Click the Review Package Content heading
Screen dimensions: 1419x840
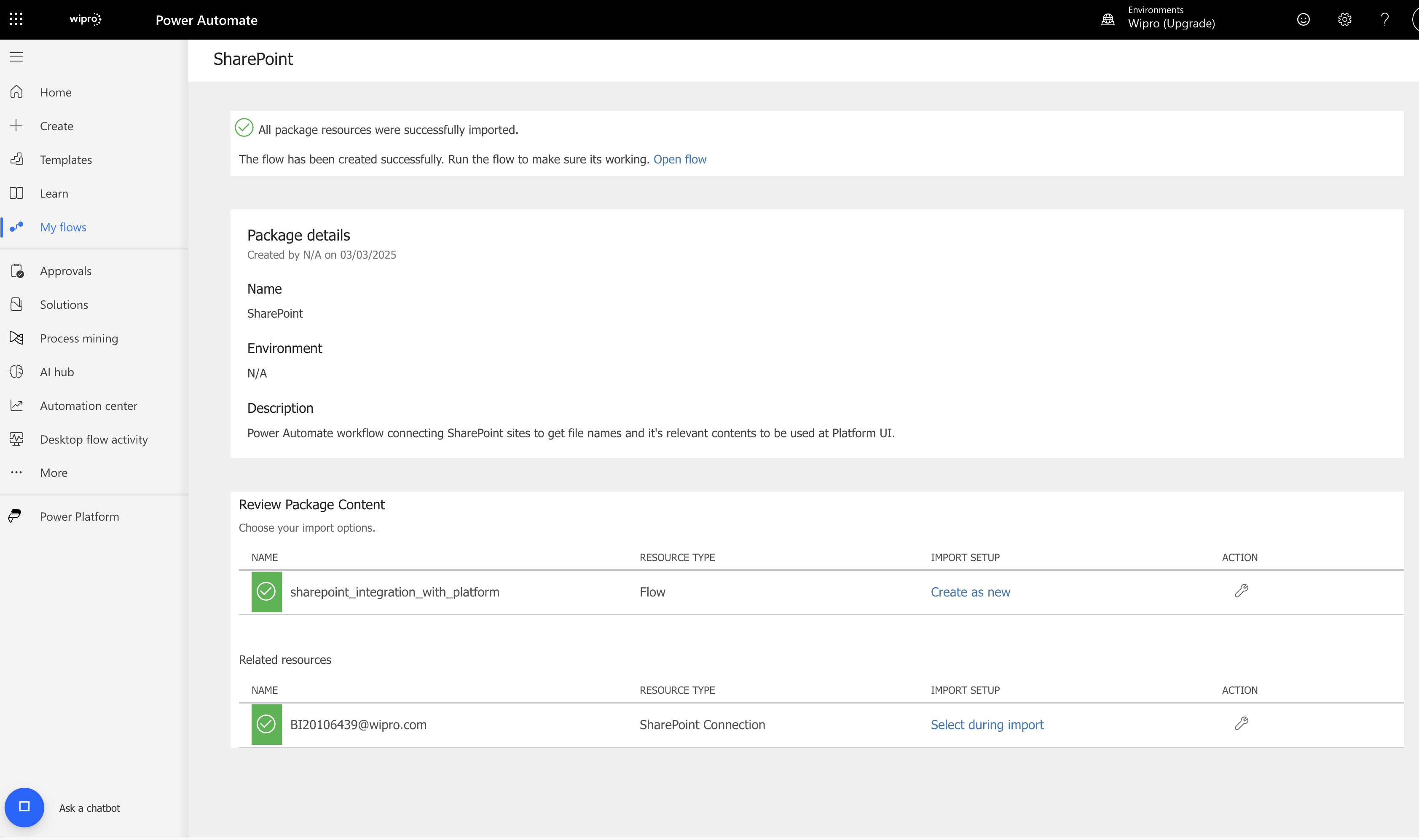(311, 504)
